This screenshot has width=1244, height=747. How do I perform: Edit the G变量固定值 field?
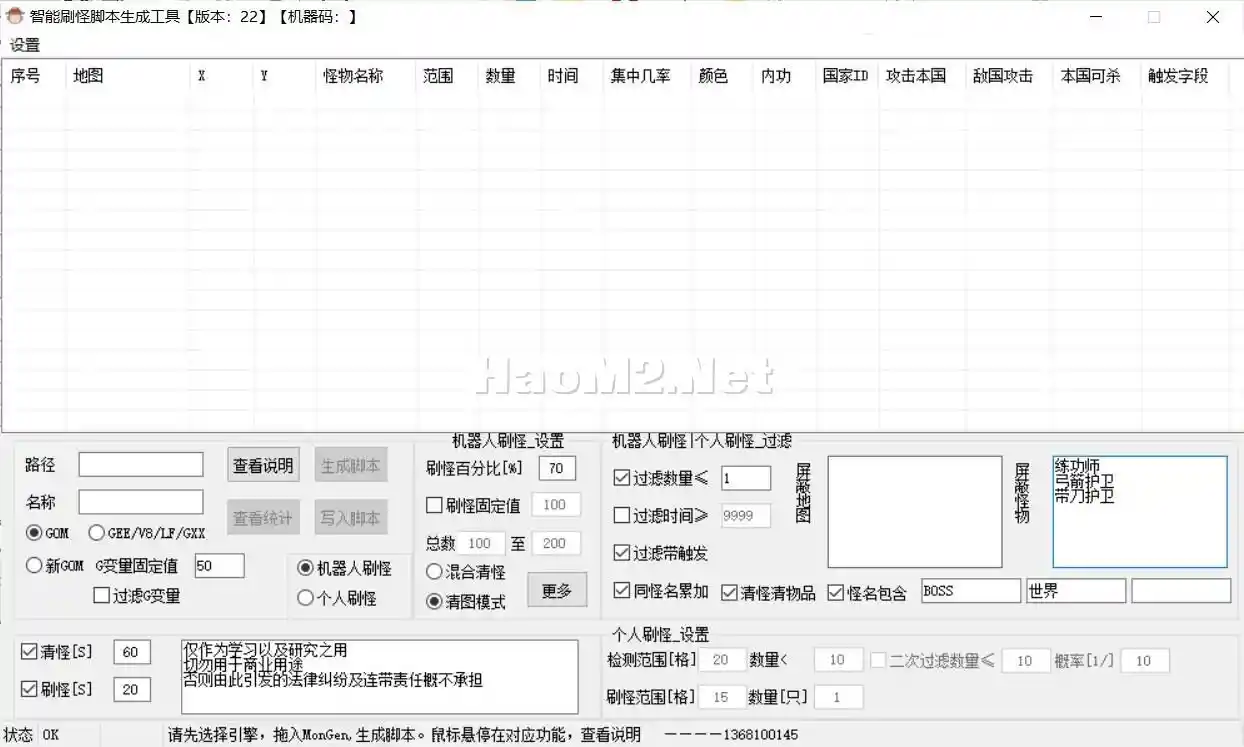click(x=219, y=566)
